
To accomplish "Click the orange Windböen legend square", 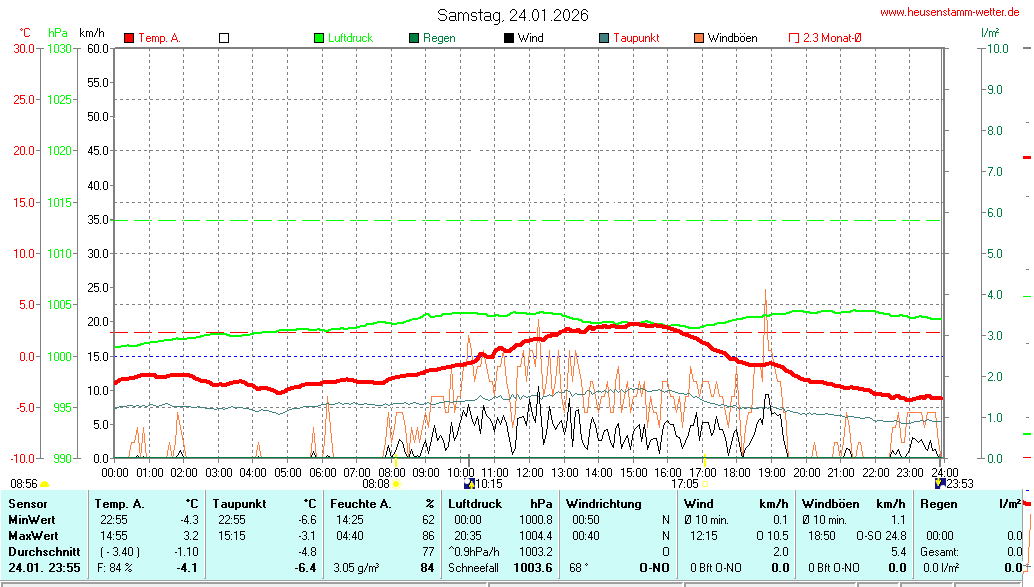I will [698, 38].
